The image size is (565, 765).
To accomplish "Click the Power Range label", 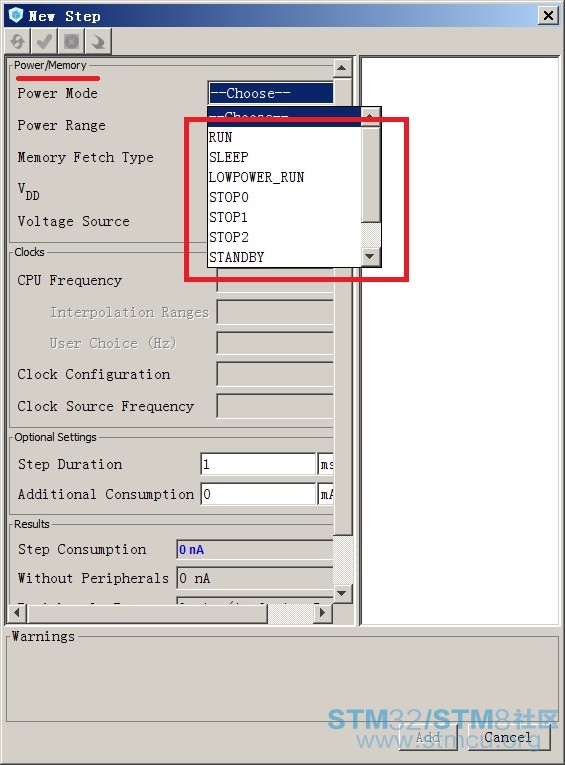I will point(61,125).
